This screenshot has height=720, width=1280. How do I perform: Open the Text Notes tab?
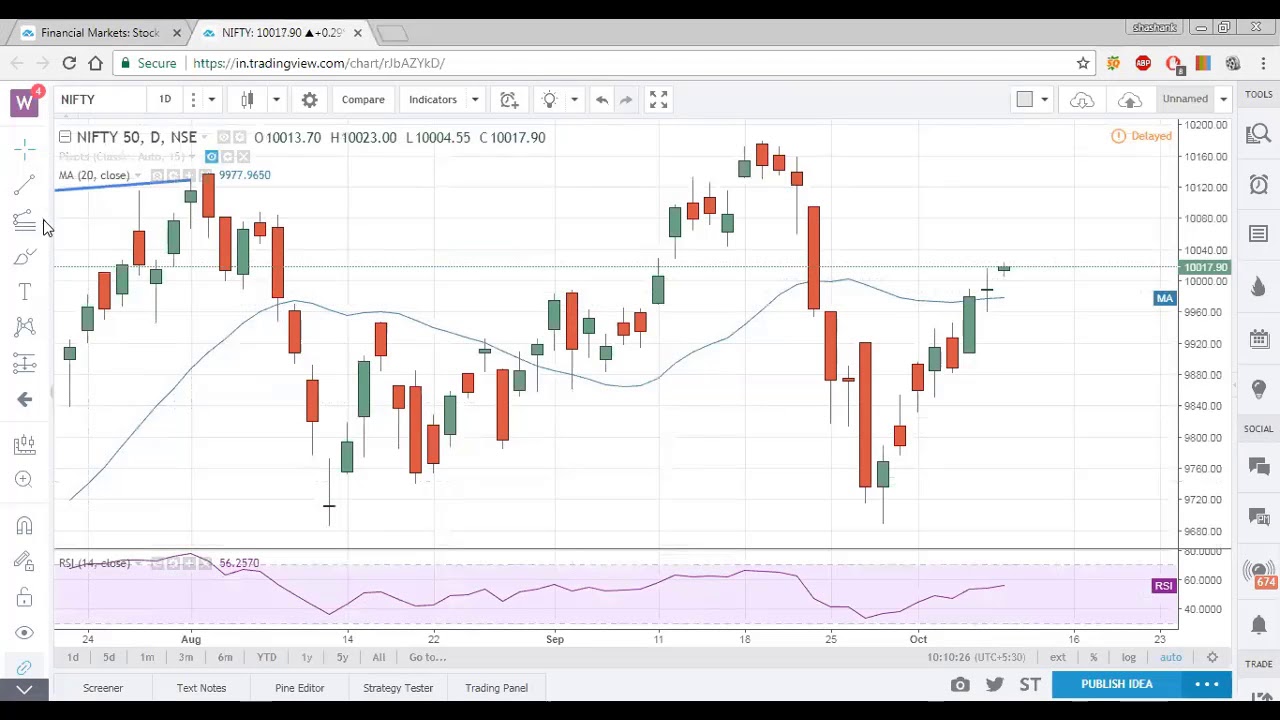201,688
